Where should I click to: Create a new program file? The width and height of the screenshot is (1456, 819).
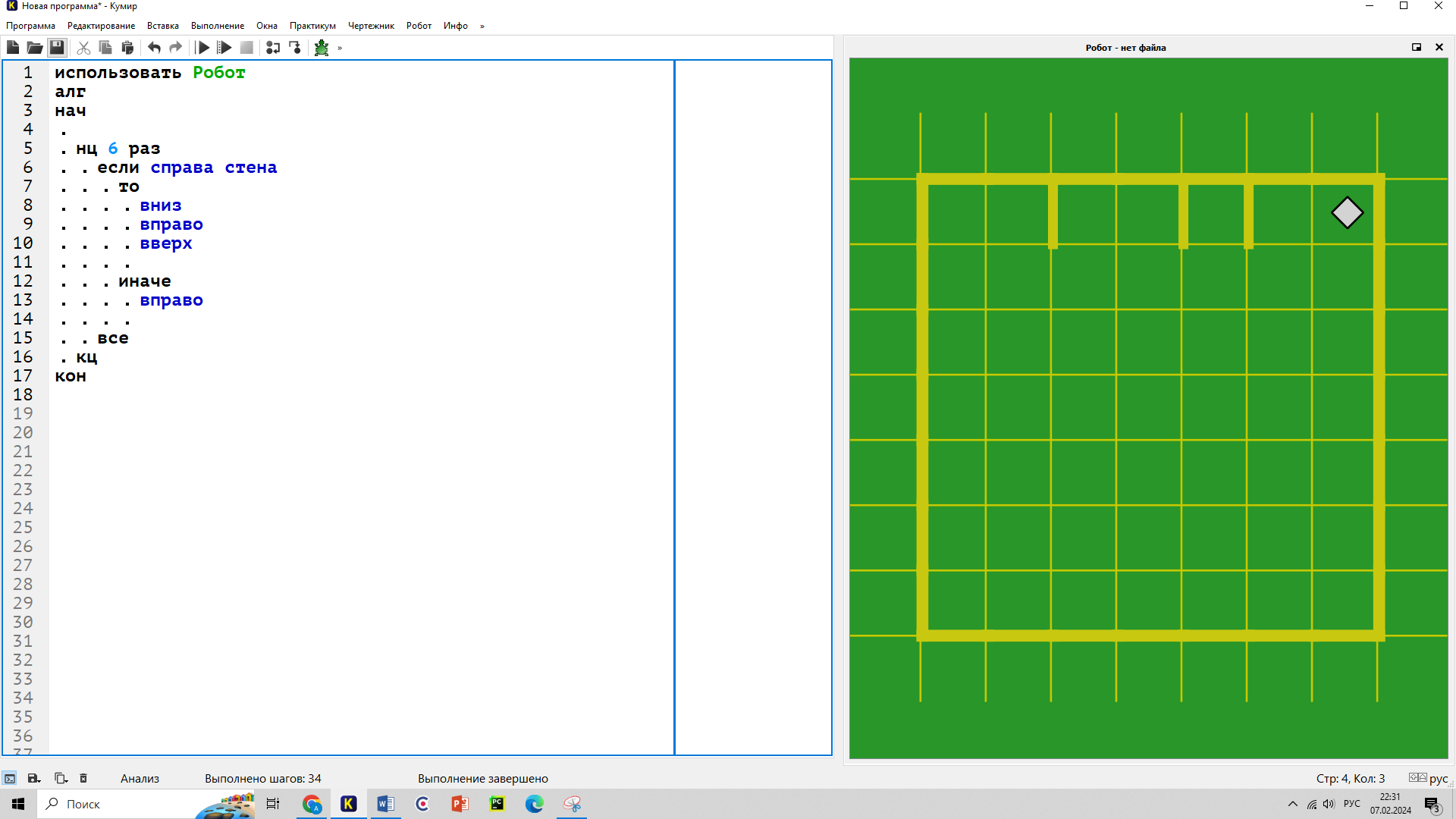[13, 48]
